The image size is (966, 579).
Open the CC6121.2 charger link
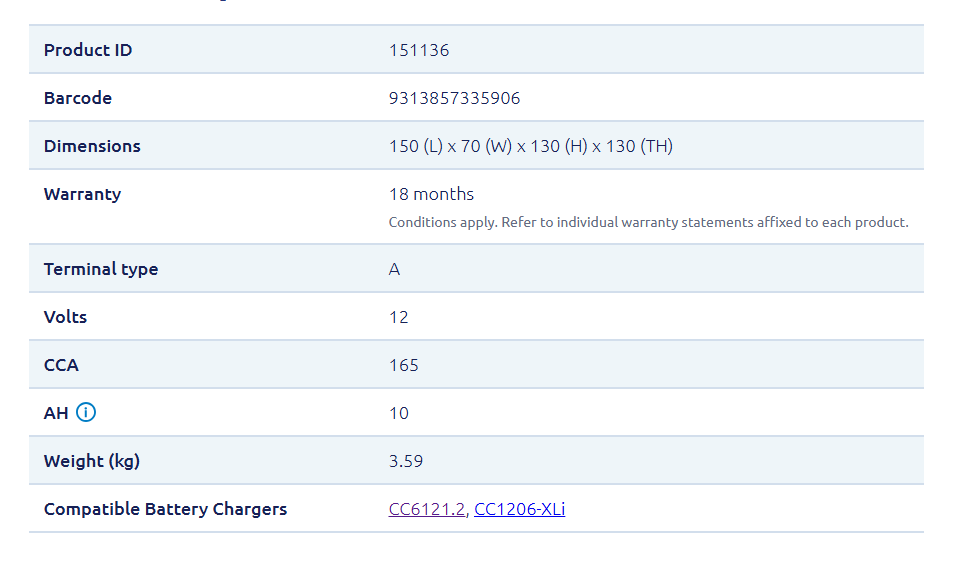point(427,509)
